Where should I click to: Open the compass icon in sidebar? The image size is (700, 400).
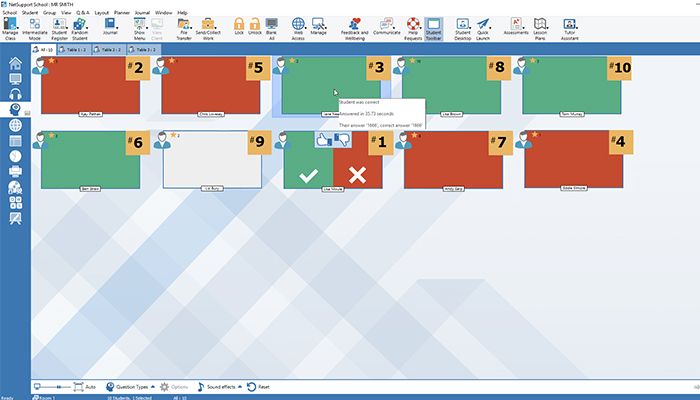[15, 156]
